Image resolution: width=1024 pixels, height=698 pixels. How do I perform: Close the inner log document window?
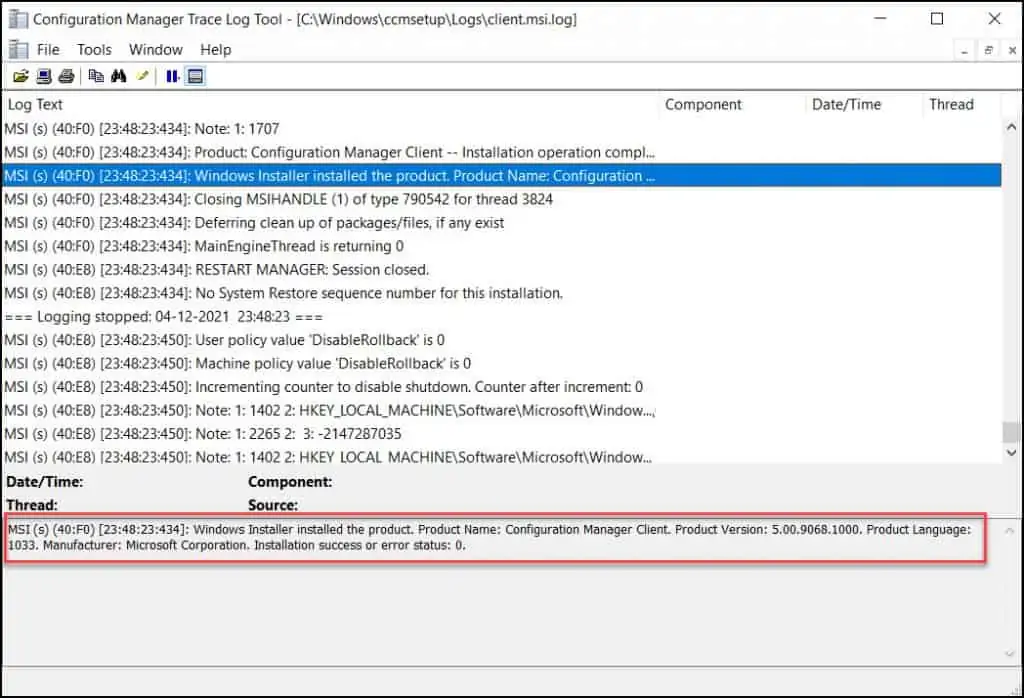tap(1012, 50)
